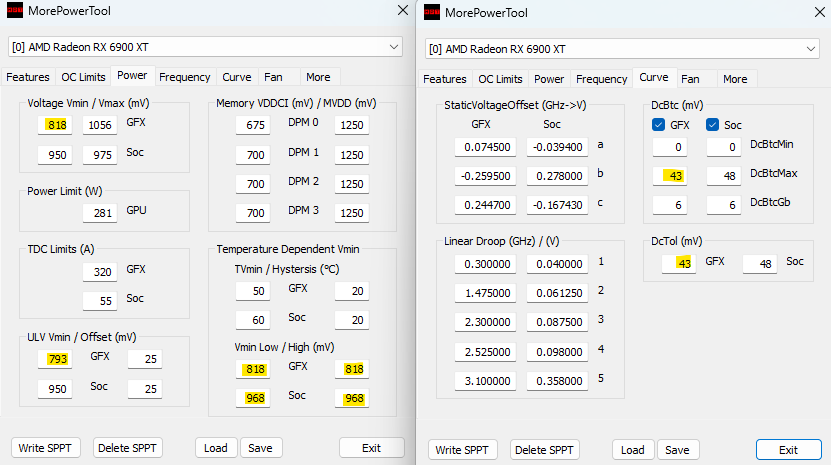Switch to Power tab in right window
Image resolution: width=831 pixels, height=465 pixels.
point(549,79)
